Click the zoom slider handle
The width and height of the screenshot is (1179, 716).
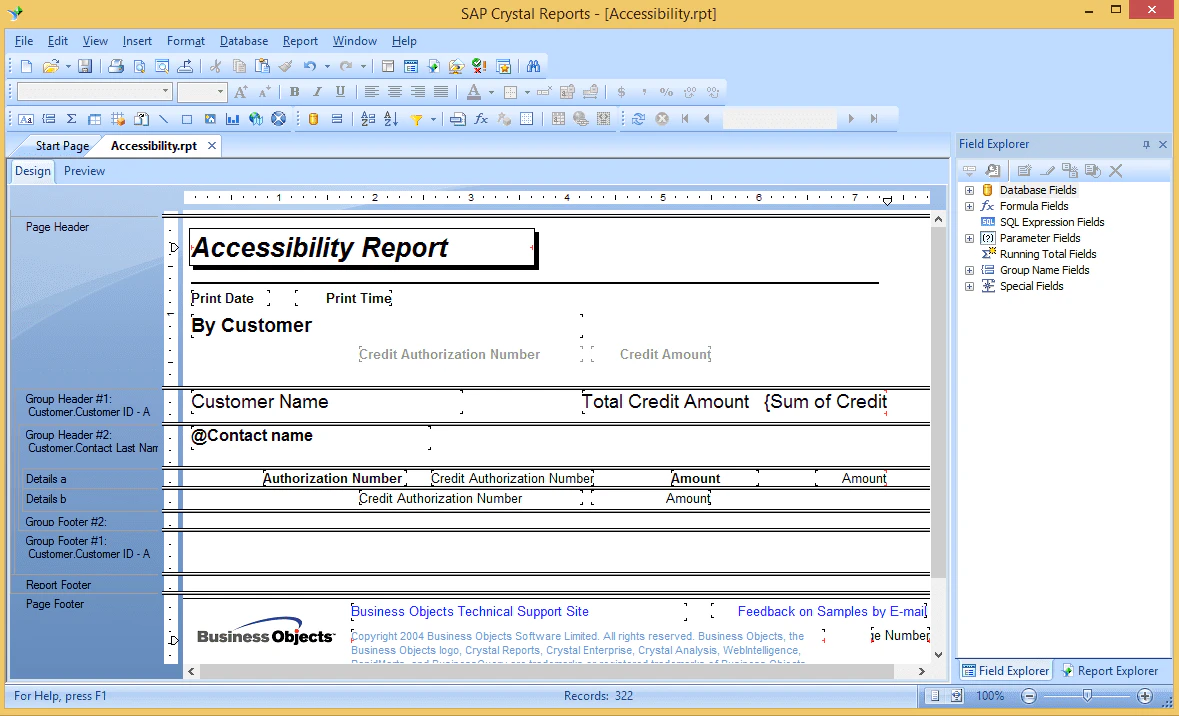[1087, 696]
